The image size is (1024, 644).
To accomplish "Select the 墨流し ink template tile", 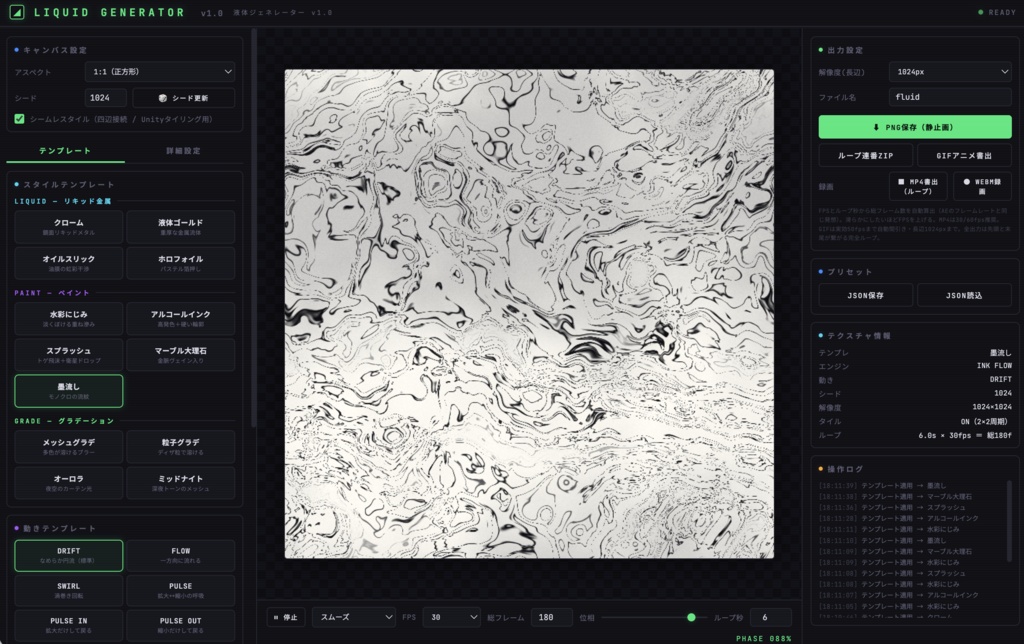I will [69, 391].
